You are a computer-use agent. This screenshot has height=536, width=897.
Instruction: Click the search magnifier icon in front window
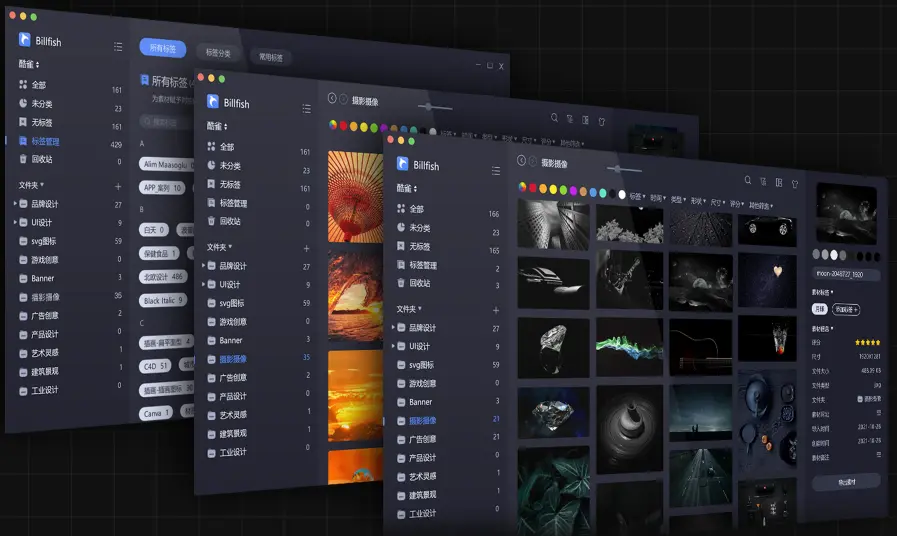coord(747,179)
